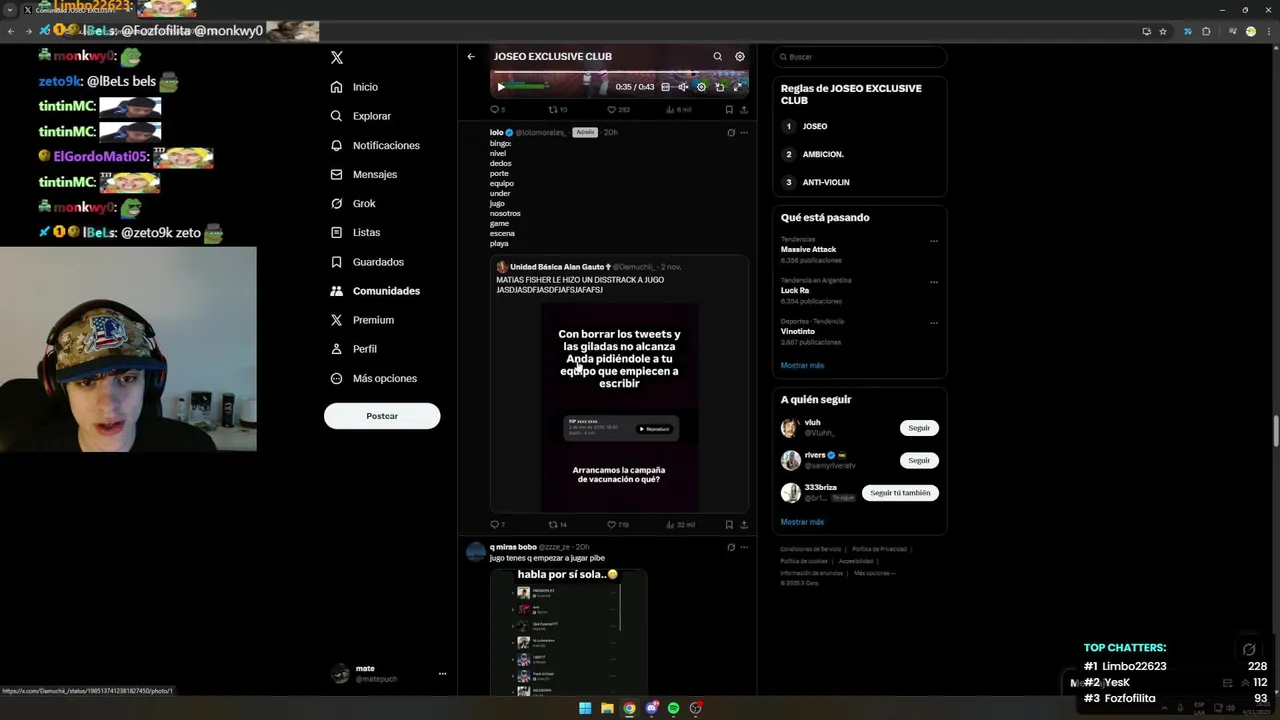
Task: Click Grok icon on lolo's post
Action: pos(731,132)
